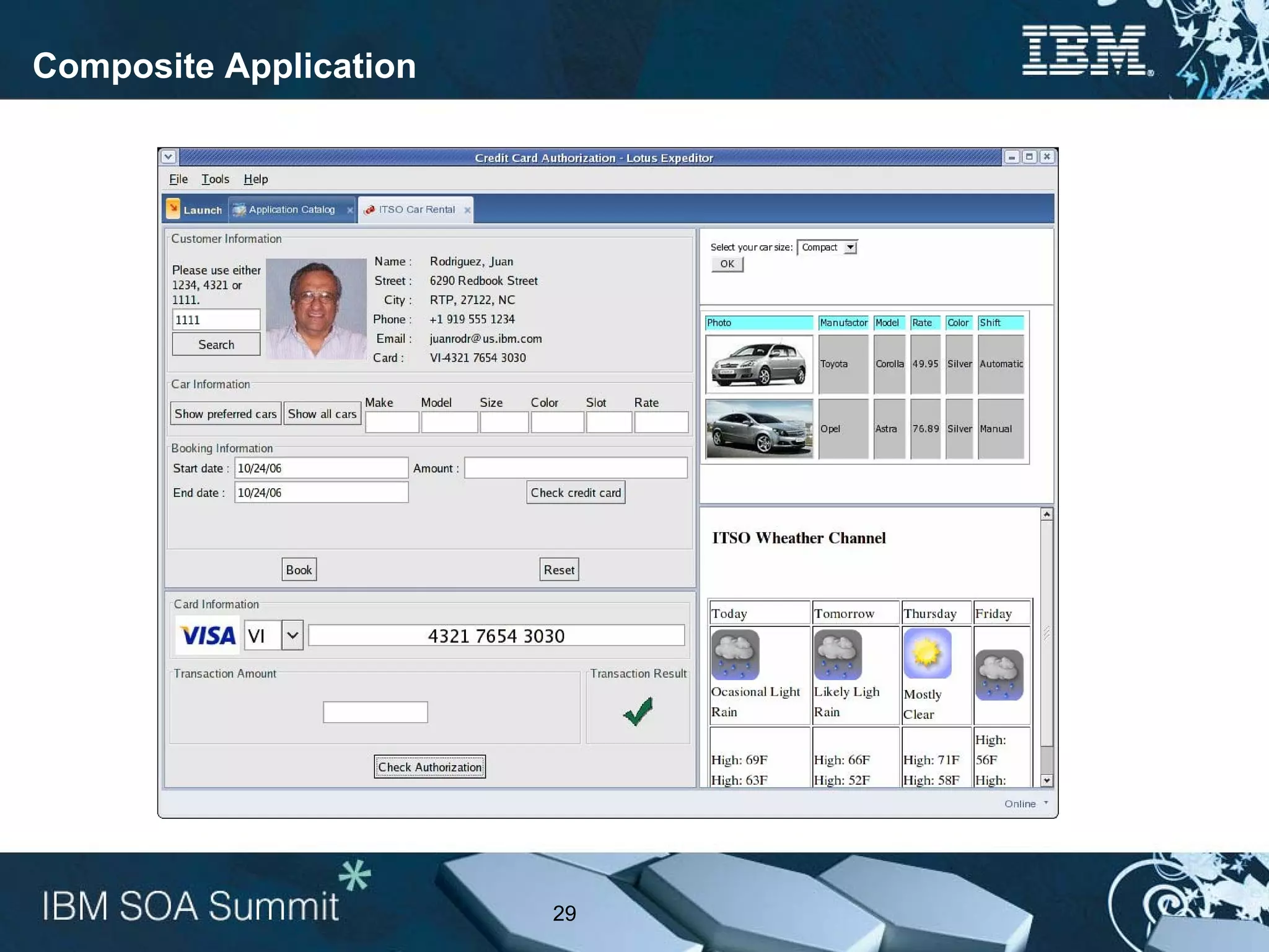This screenshot has width=1269, height=952.
Task: Click the 49.95 rate cell
Action: 925,364
